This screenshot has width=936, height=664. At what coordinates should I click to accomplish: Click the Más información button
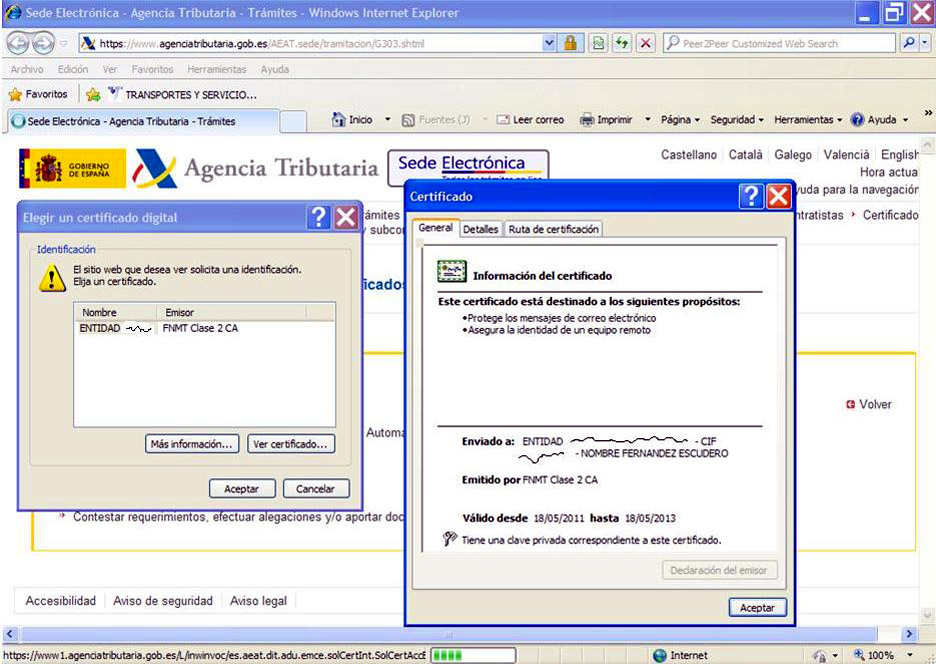(x=192, y=444)
